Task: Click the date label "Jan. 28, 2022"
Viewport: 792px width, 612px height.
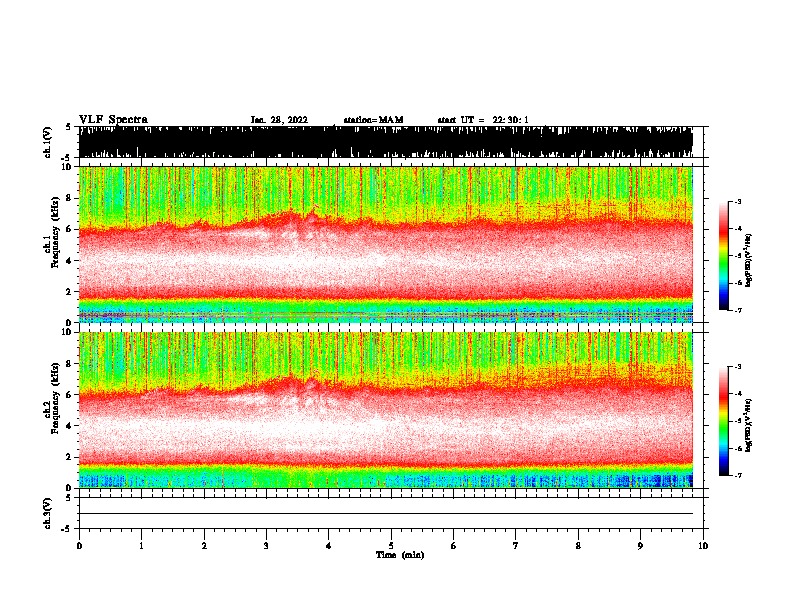Action: [279, 120]
